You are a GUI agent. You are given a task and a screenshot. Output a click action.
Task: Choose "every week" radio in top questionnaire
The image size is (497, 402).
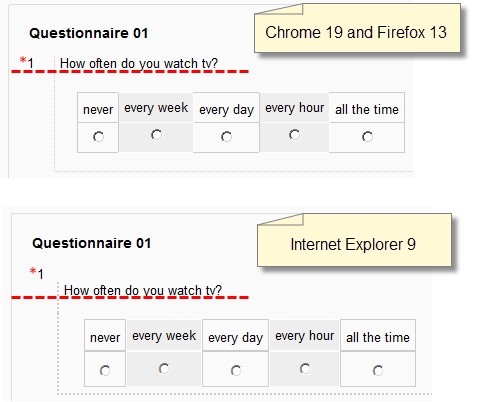coord(156,135)
